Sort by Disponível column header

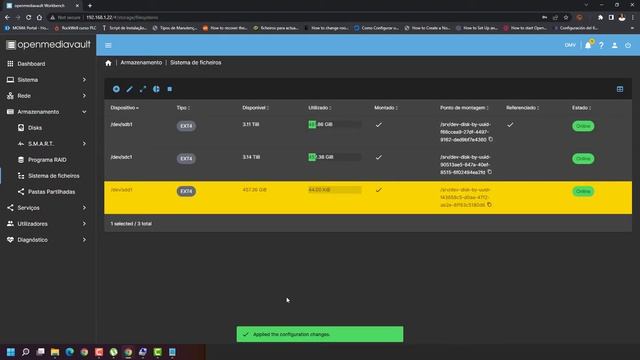pyautogui.click(x=255, y=108)
